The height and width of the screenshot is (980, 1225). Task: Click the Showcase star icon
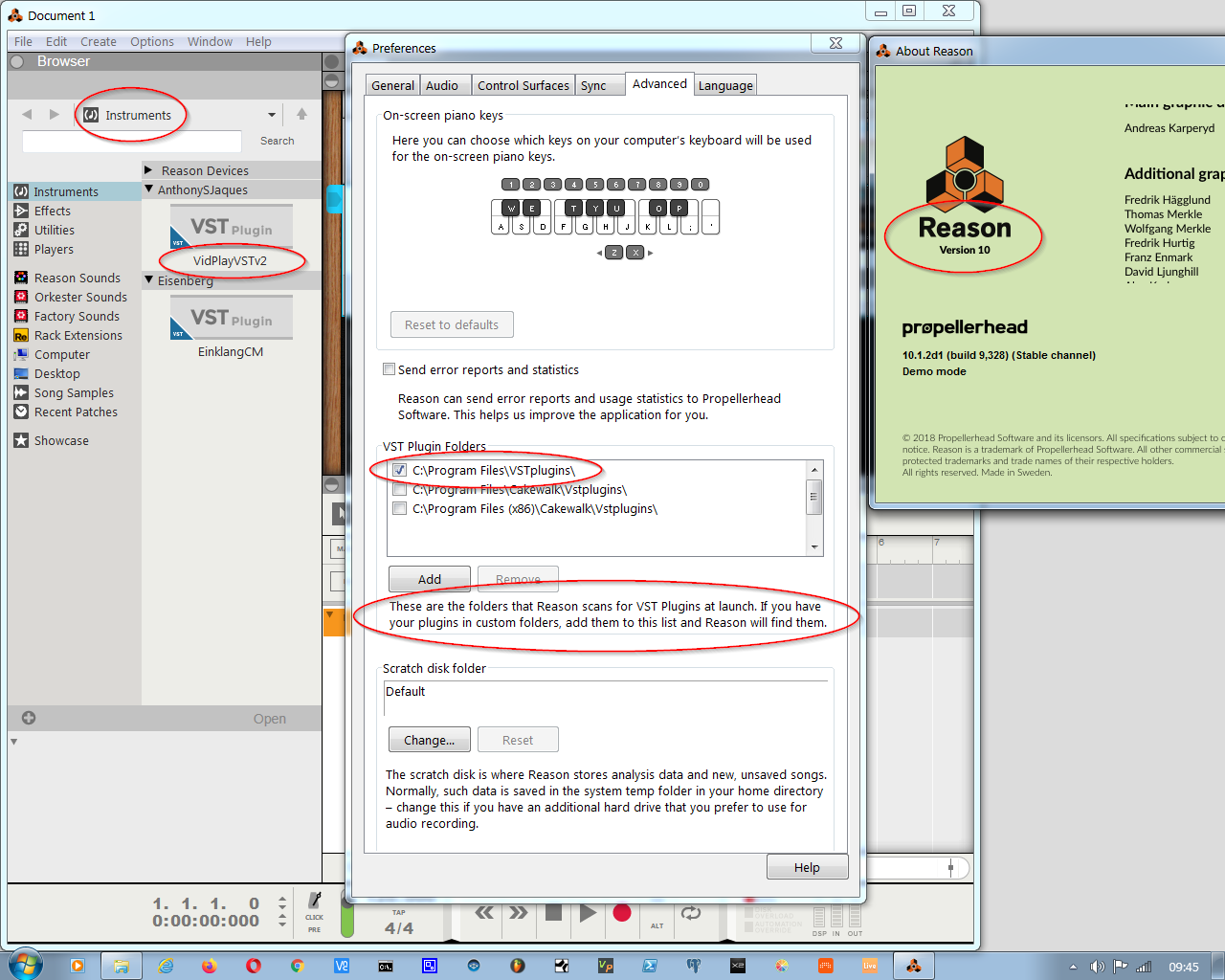pos(21,440)
